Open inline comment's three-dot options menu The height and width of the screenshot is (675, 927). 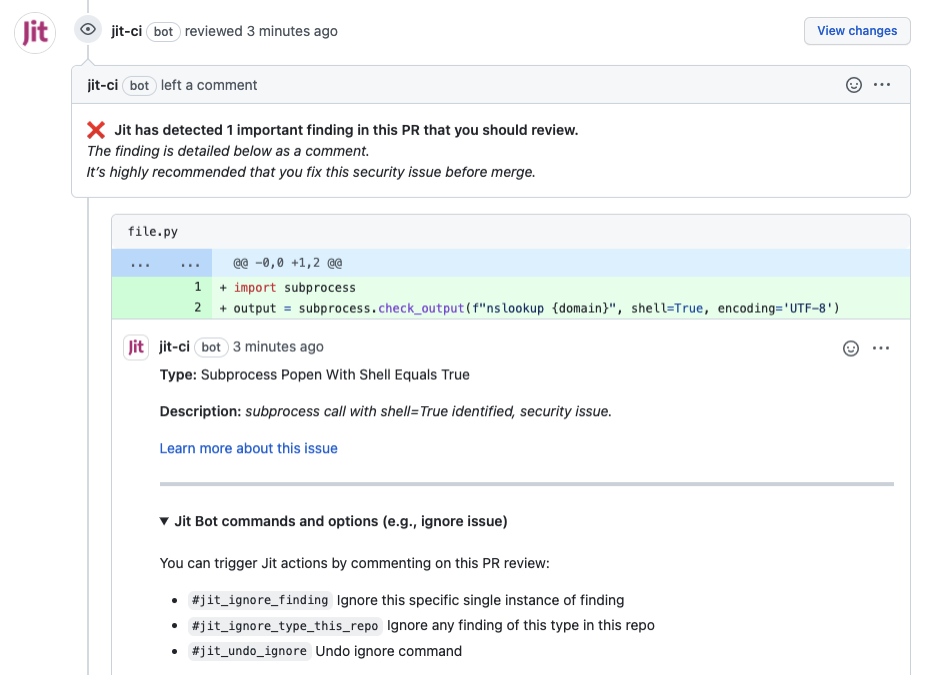[x=881, y=348]
